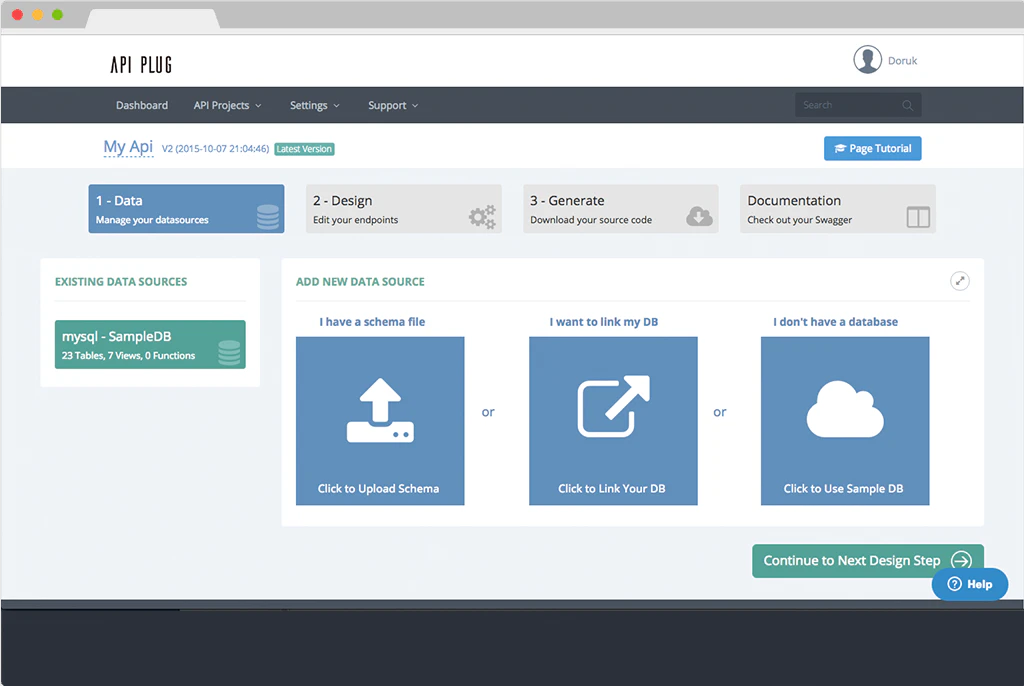The height and width of the screenshot is (686, 1024).
Task: Click the database icon on mysql - SampleDB
Action: tap(229, 353)
